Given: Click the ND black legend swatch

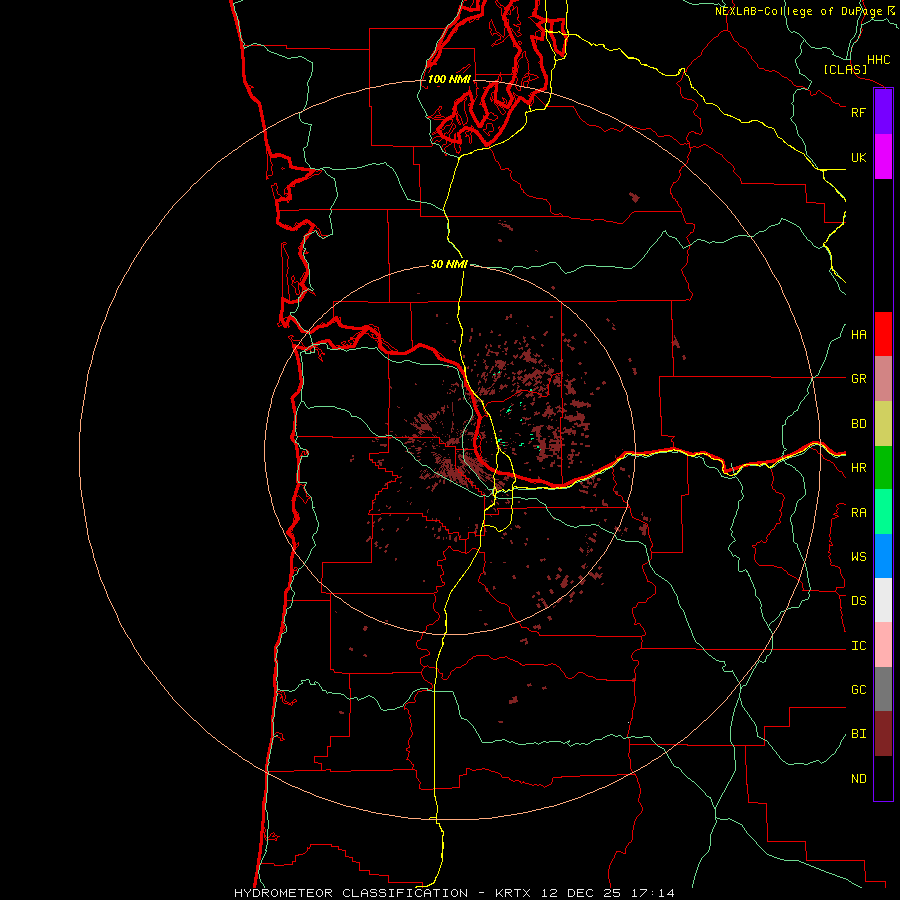Looking at the screenshot, I should tap(883, 778).
